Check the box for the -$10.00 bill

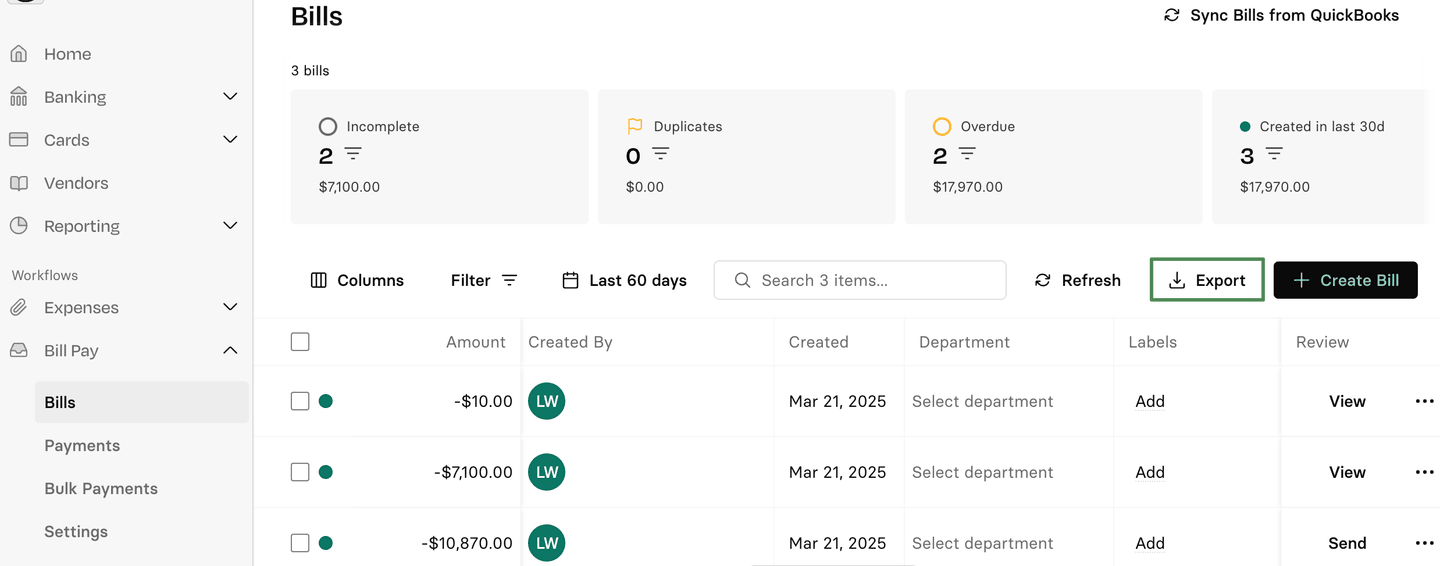coord(300,401)
